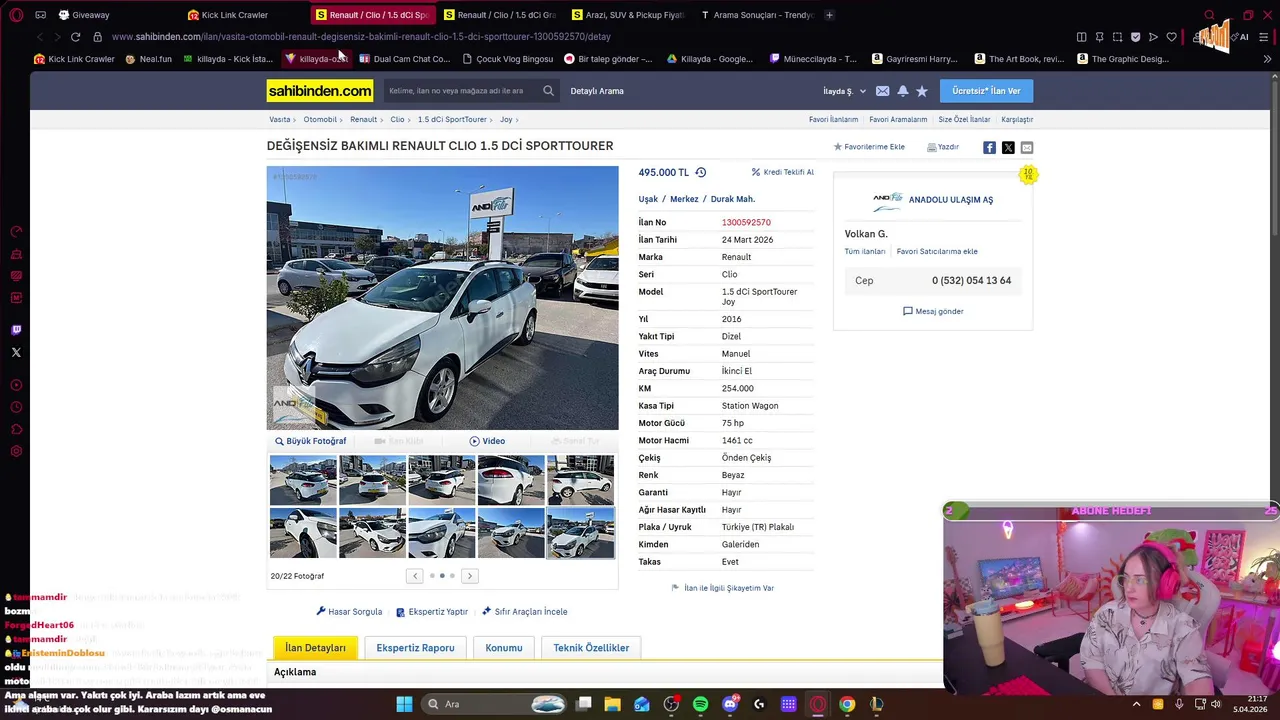Show hidden bookmarks with double chevron
The height and width of the screenshot is (720, 1280).
[1267, 59]
